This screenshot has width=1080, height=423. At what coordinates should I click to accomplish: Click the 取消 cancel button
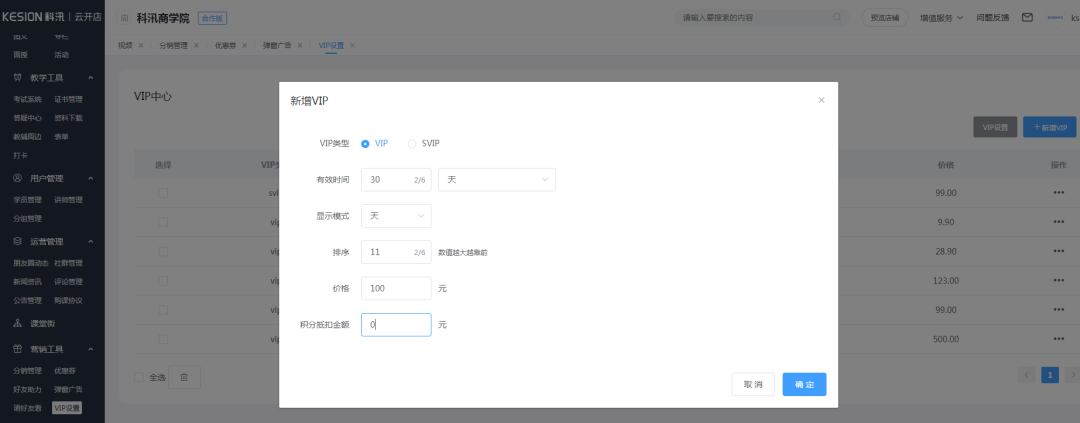tap(753, 384)
